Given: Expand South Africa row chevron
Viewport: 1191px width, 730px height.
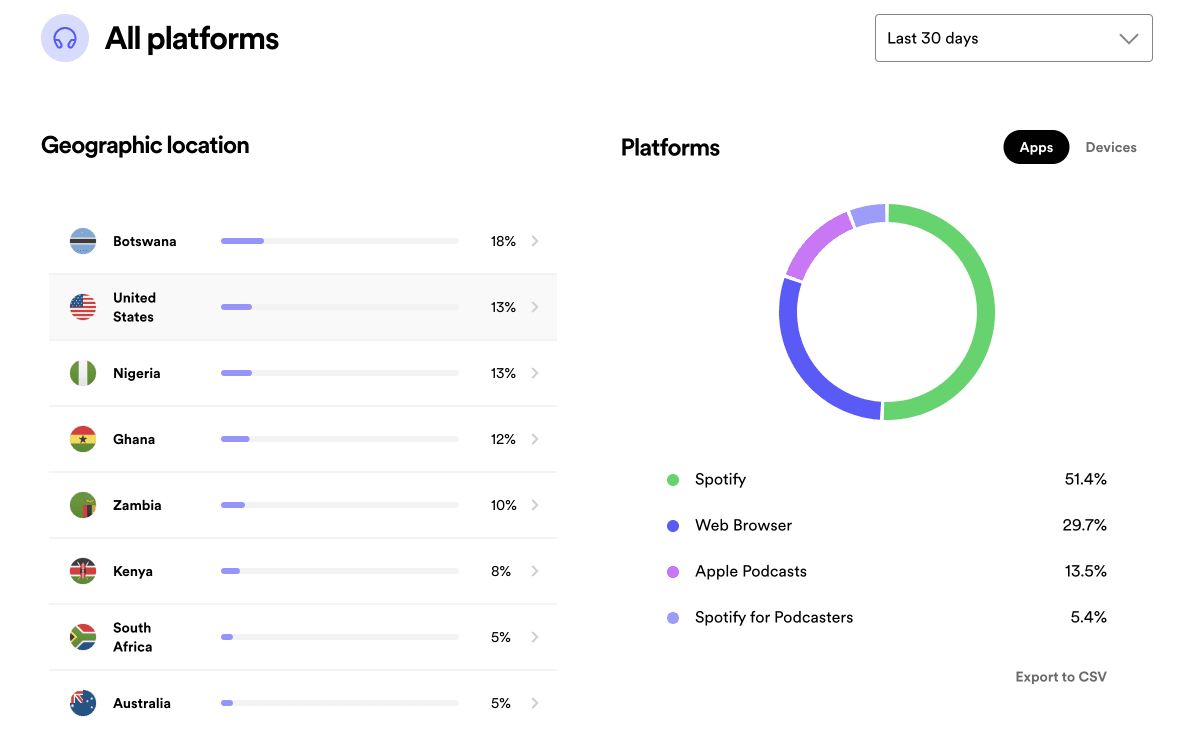Looking at the screenshot, I should tap(535, 637).
